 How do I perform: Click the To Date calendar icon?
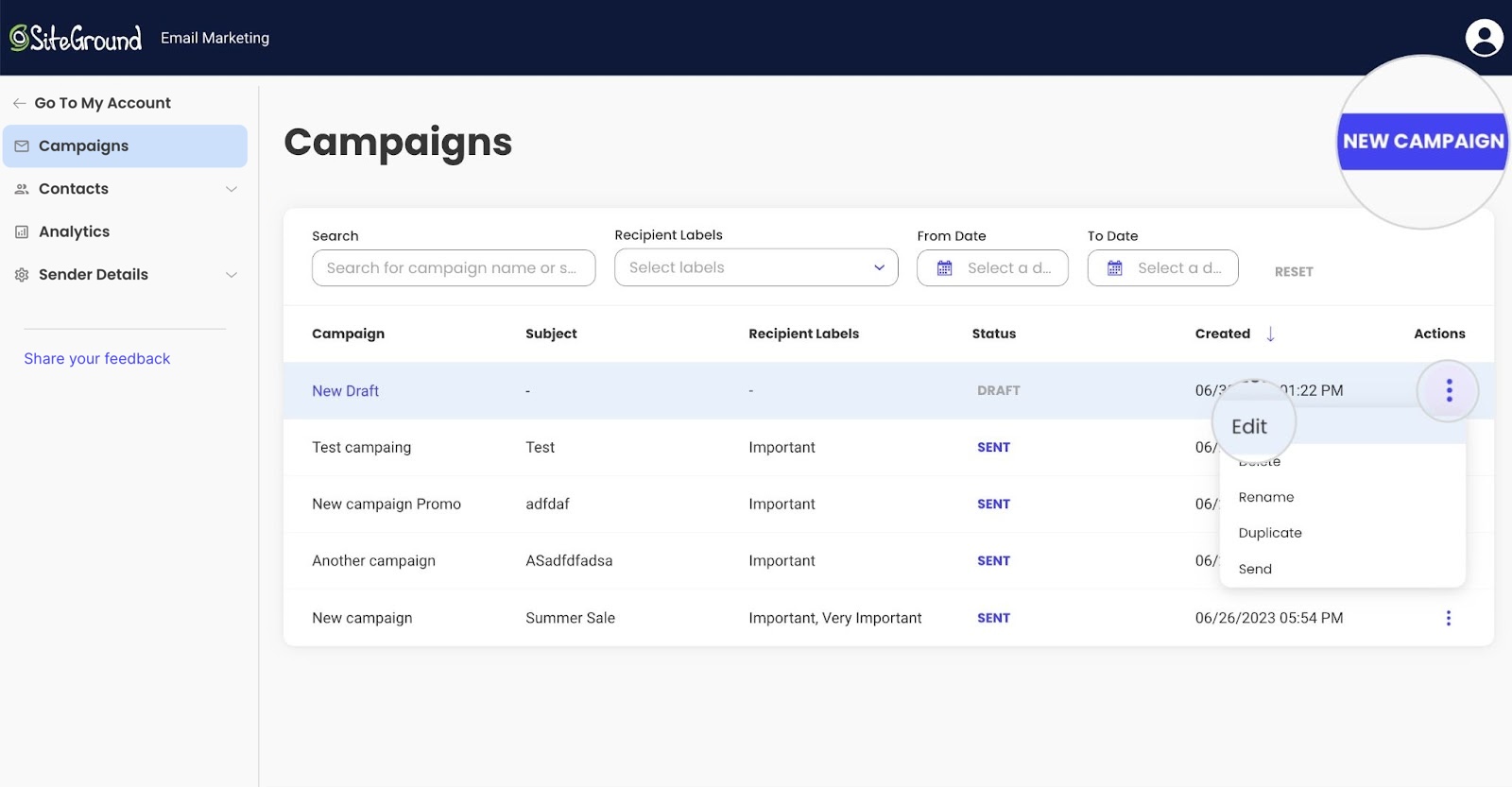click(1115, 268)
